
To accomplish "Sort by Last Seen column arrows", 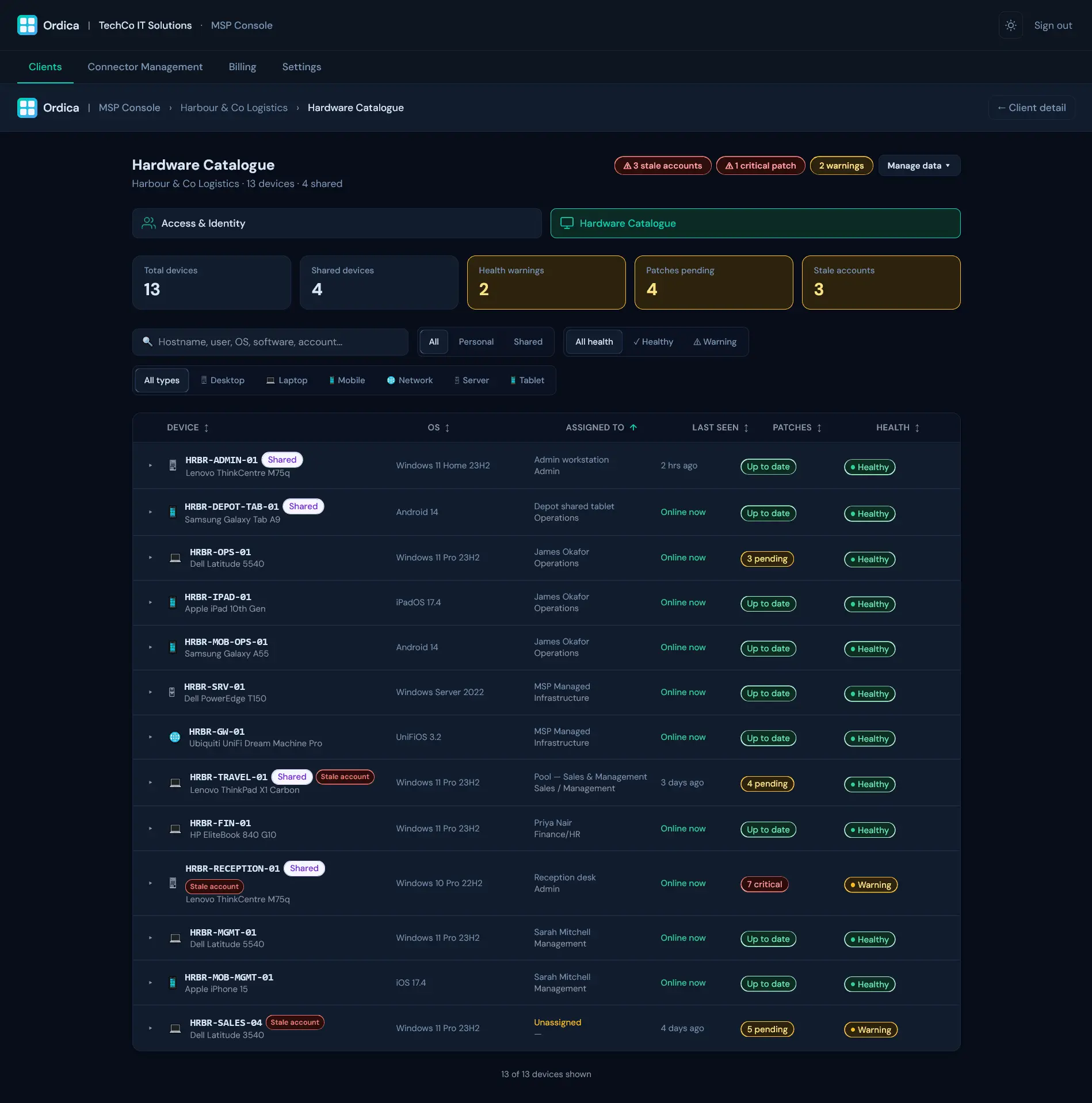I will (746, 428).
